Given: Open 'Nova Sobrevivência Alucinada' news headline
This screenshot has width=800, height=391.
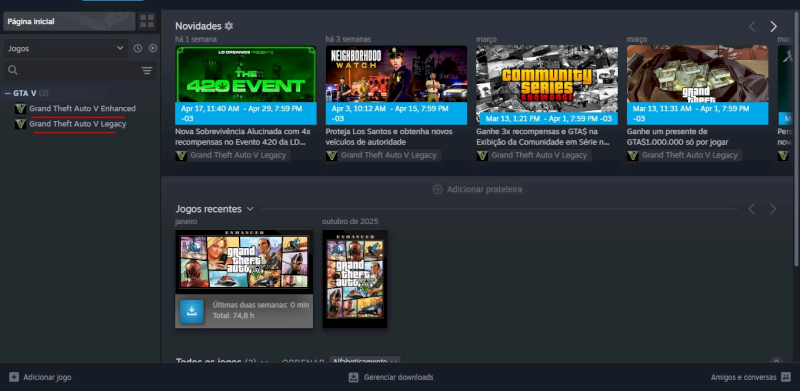Looking at the screenshot, I should coord(243,136).
